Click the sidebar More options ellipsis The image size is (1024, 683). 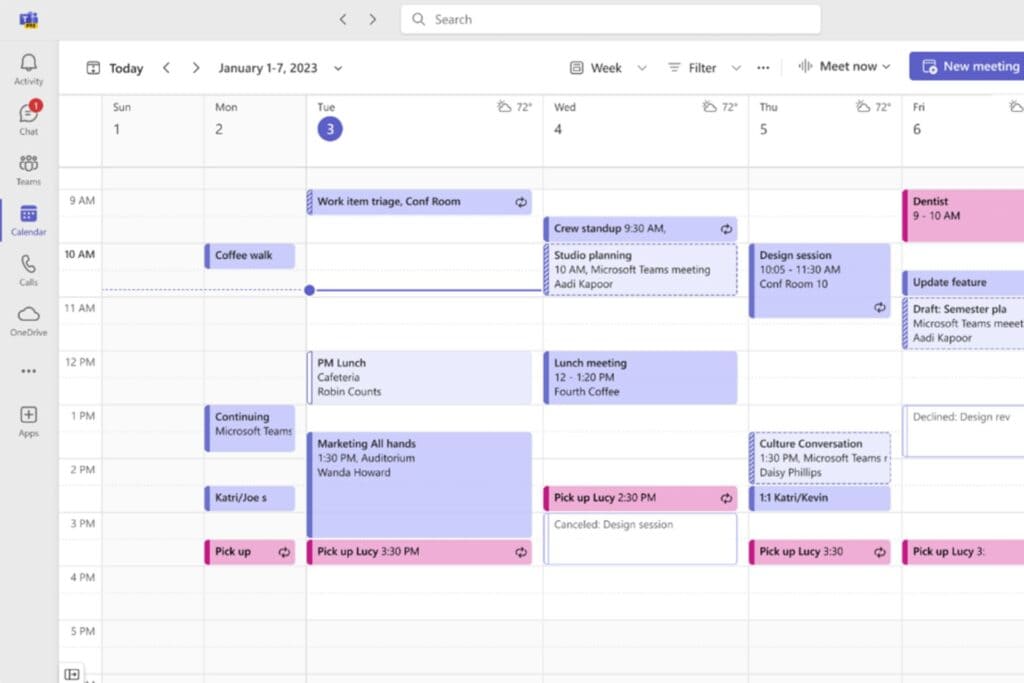point(28,372)
